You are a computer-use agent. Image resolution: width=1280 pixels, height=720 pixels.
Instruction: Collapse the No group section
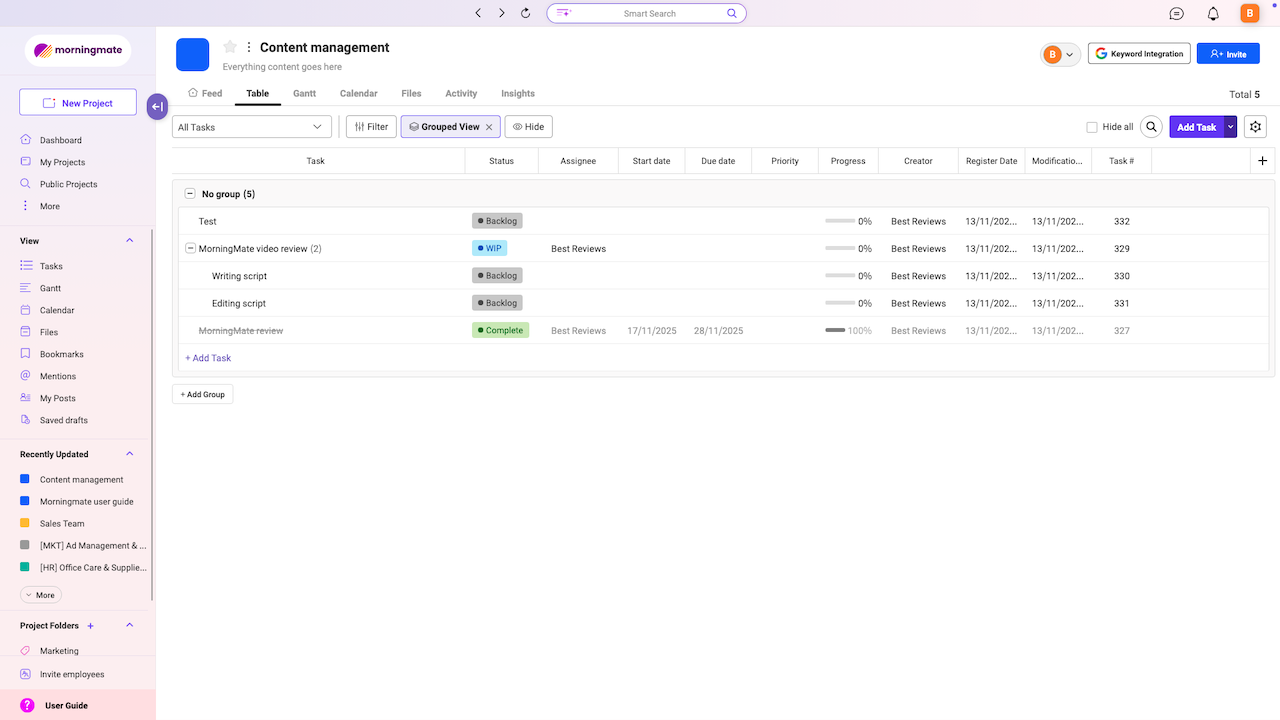[190, 194]
